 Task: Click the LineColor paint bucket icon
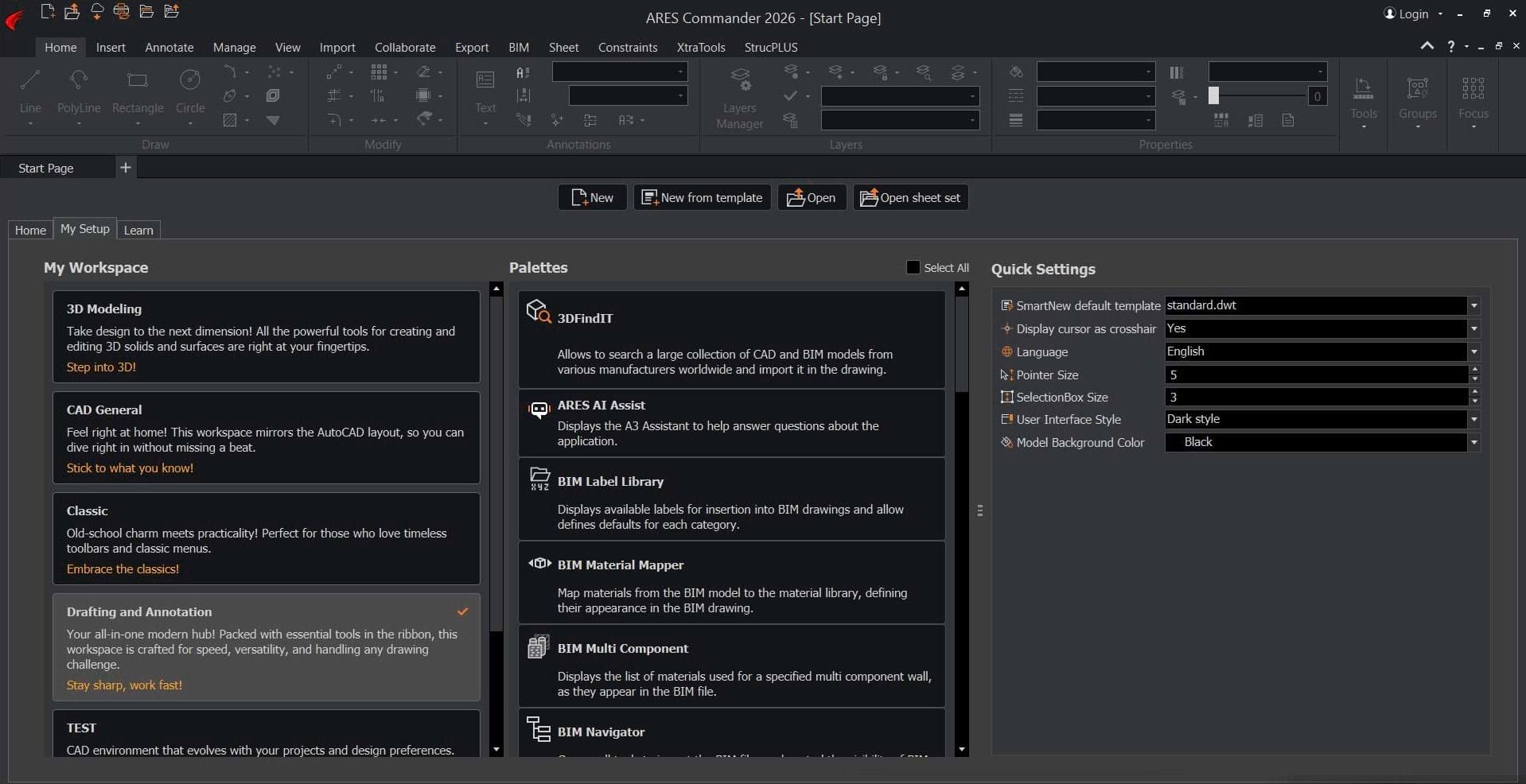(1016, 72)
